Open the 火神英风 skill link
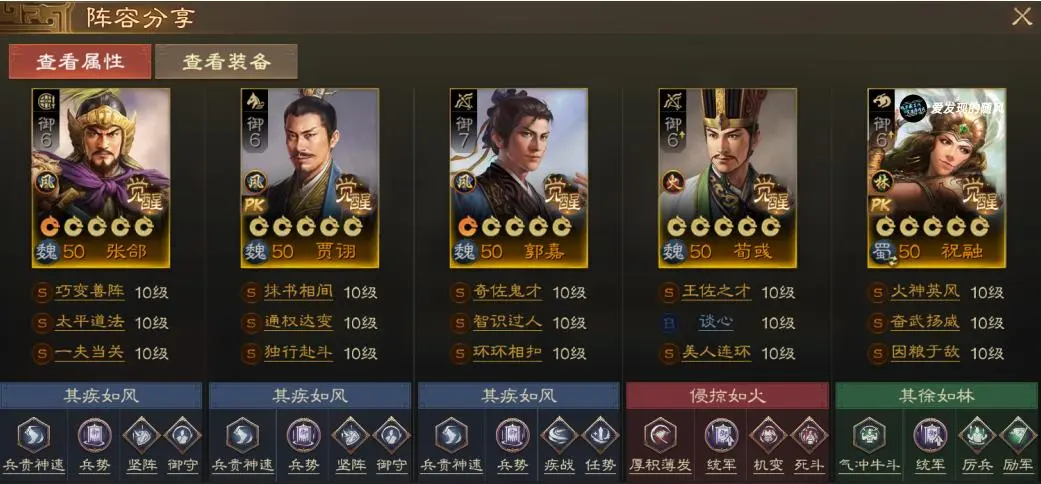Image resolution: width=1041 pixels, height=484 pixels. (x=925, y=292)
